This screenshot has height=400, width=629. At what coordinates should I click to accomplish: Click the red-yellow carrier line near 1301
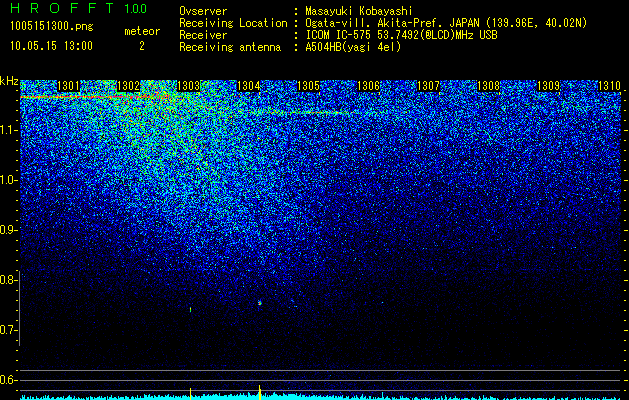[x=94, y=97]
